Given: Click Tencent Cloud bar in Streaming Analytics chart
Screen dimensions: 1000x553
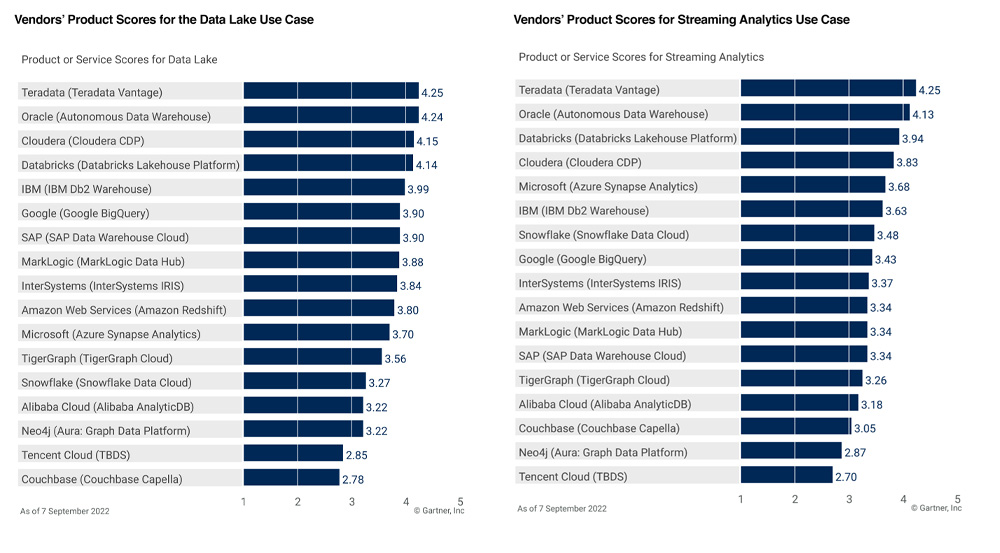Looking at the screenshot, I should pos(786,477).
